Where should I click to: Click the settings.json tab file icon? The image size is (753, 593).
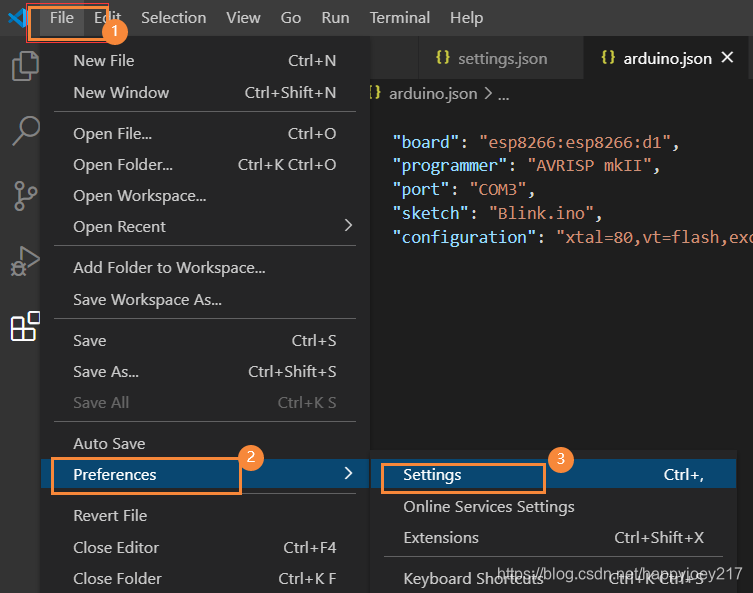point(443,58)
